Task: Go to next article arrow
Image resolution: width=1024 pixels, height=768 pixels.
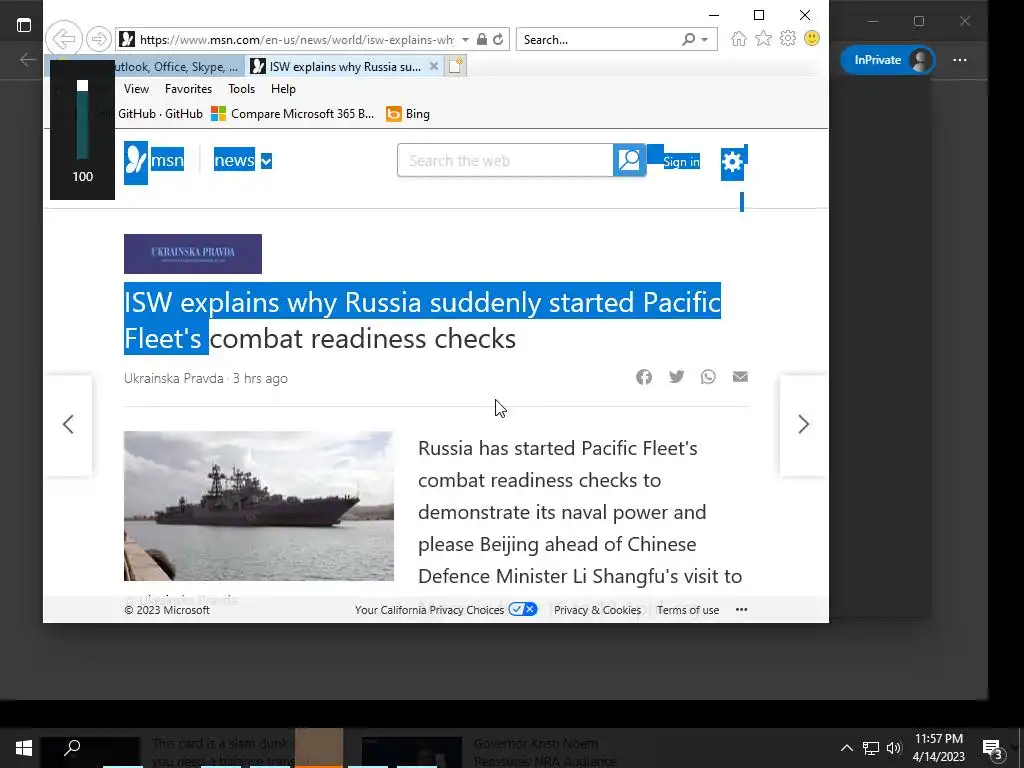Action: click(x=804, y=424)
